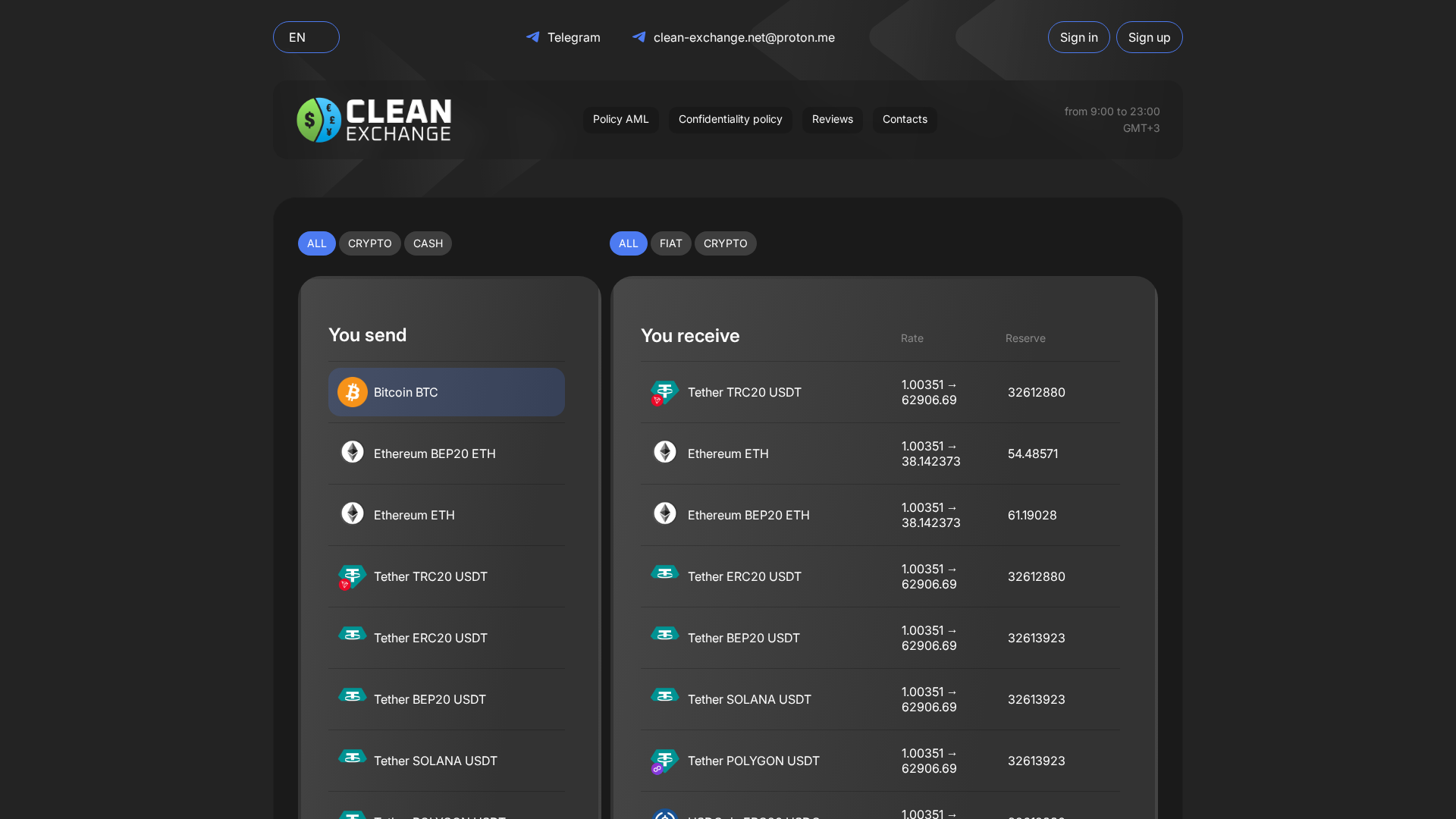The height and width of the screenshot is (819, 1456).
Task: Filter receive list by CRYPTO
Action: [x=725, y=243]
